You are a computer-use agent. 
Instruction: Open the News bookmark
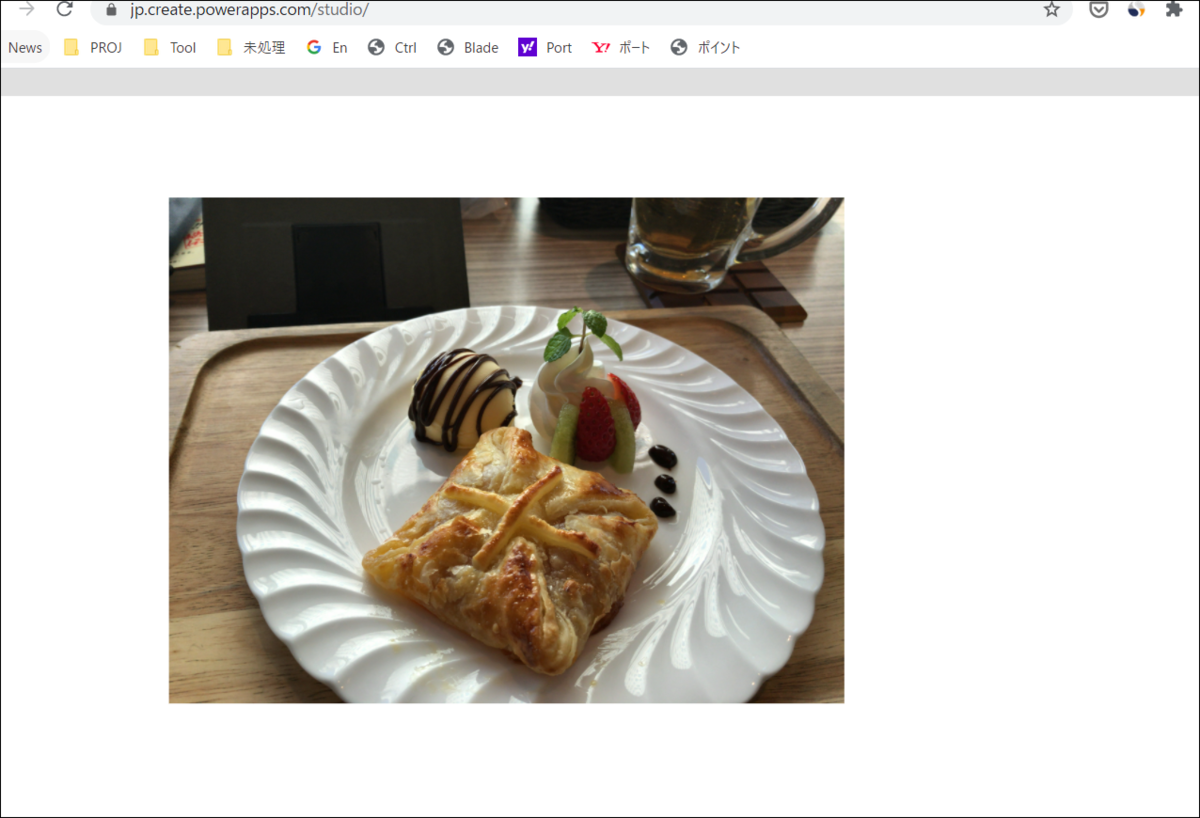(25, 47)
